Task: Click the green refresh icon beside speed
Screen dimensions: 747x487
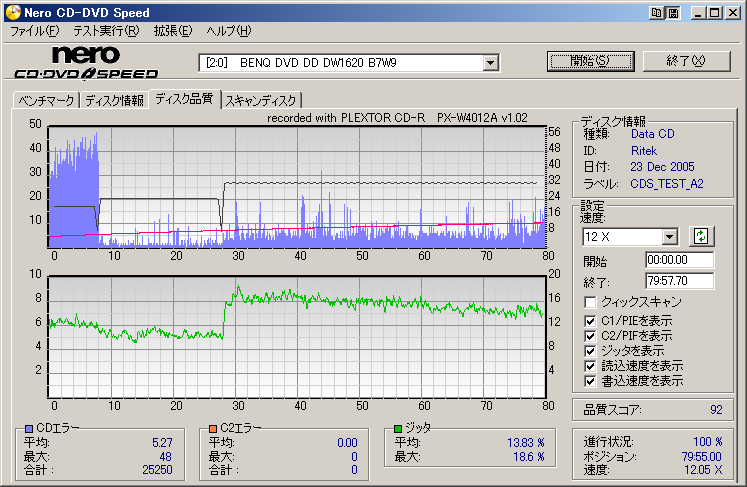Action: [x=702, y=236]
